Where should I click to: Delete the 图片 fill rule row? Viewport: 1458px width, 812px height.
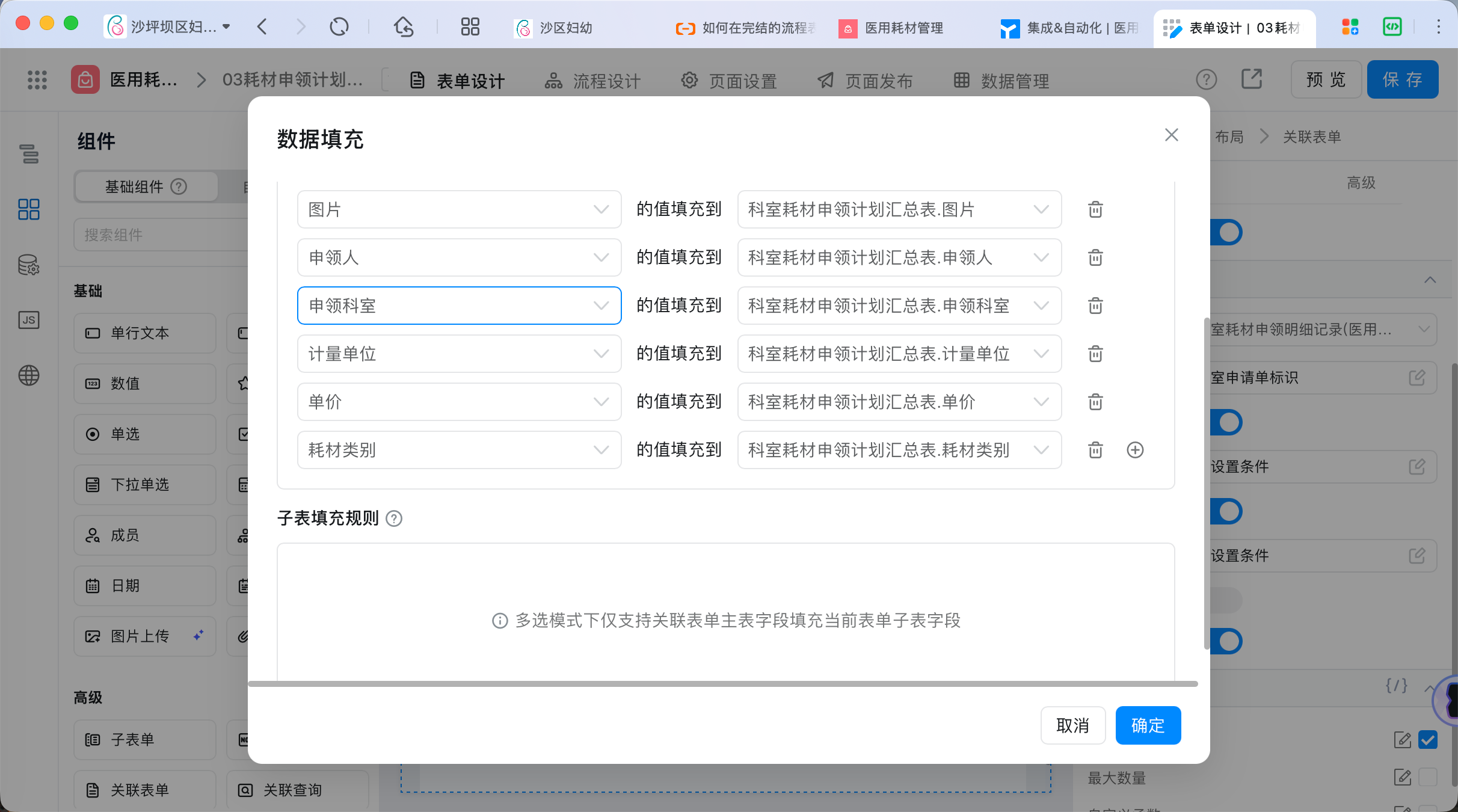click(x=1095, y=209)
